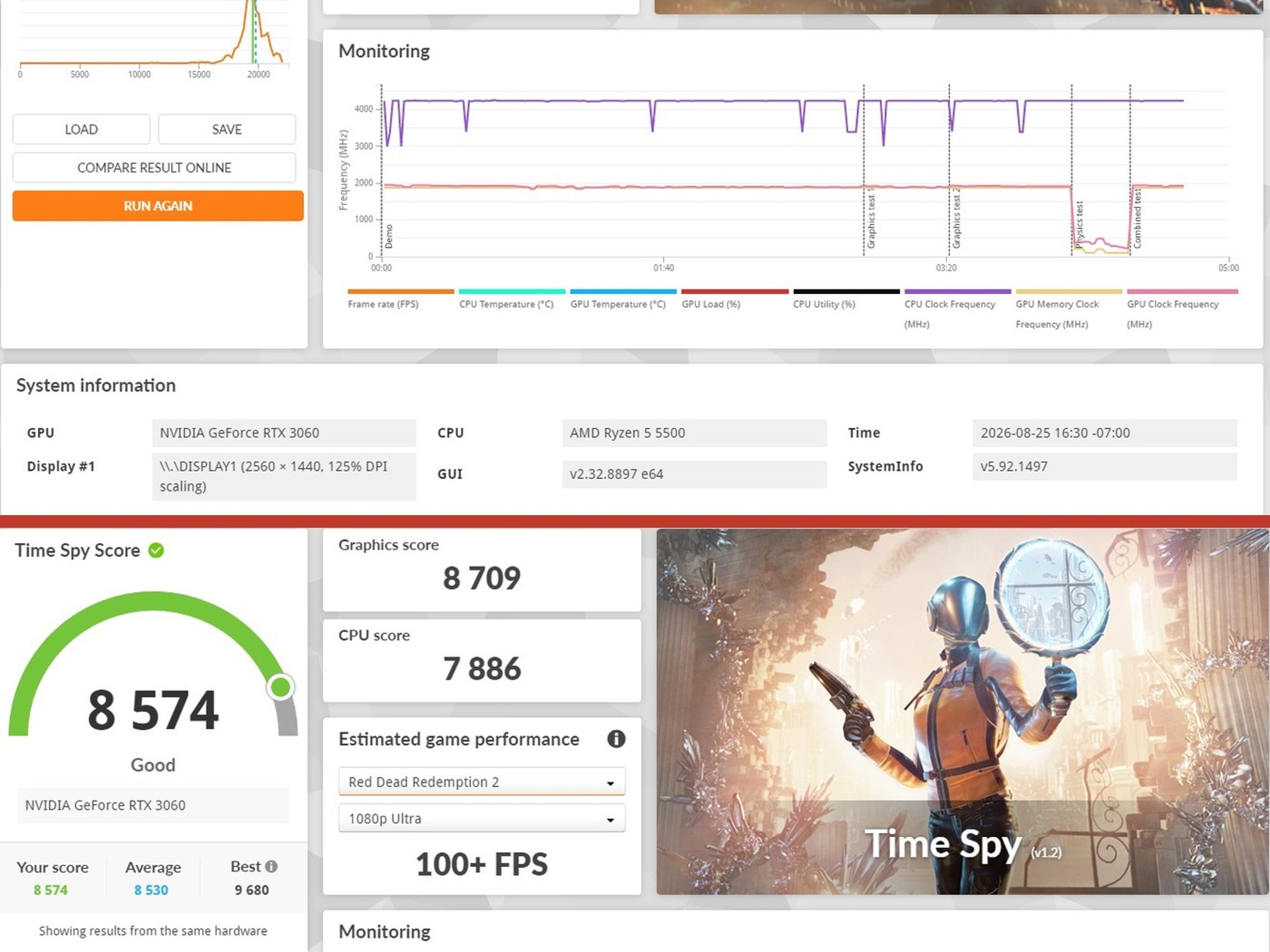
Task: Click the Combined test marker on chart
Action: pyautogui.click(x=1137, y=219)
